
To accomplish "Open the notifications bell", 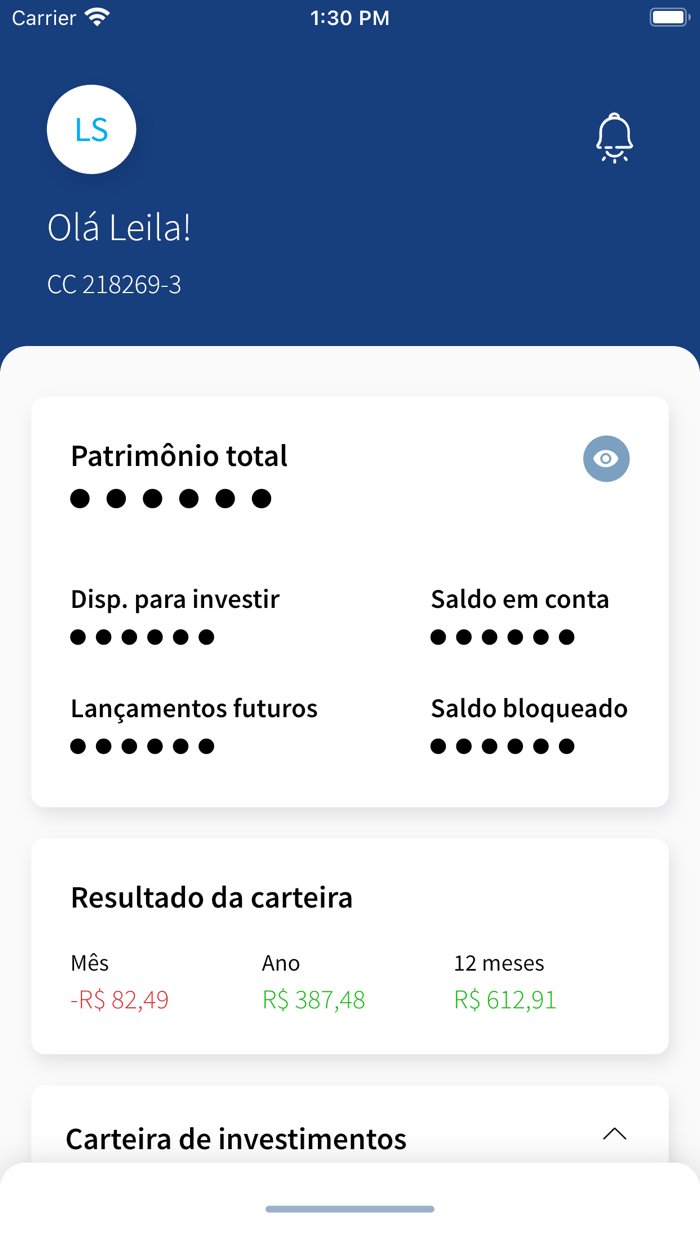I will coord(614,137).
